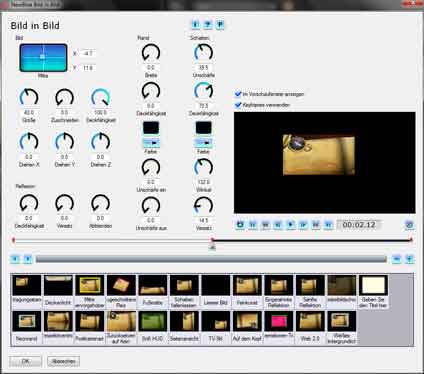Click the OK button

[26, 361]
